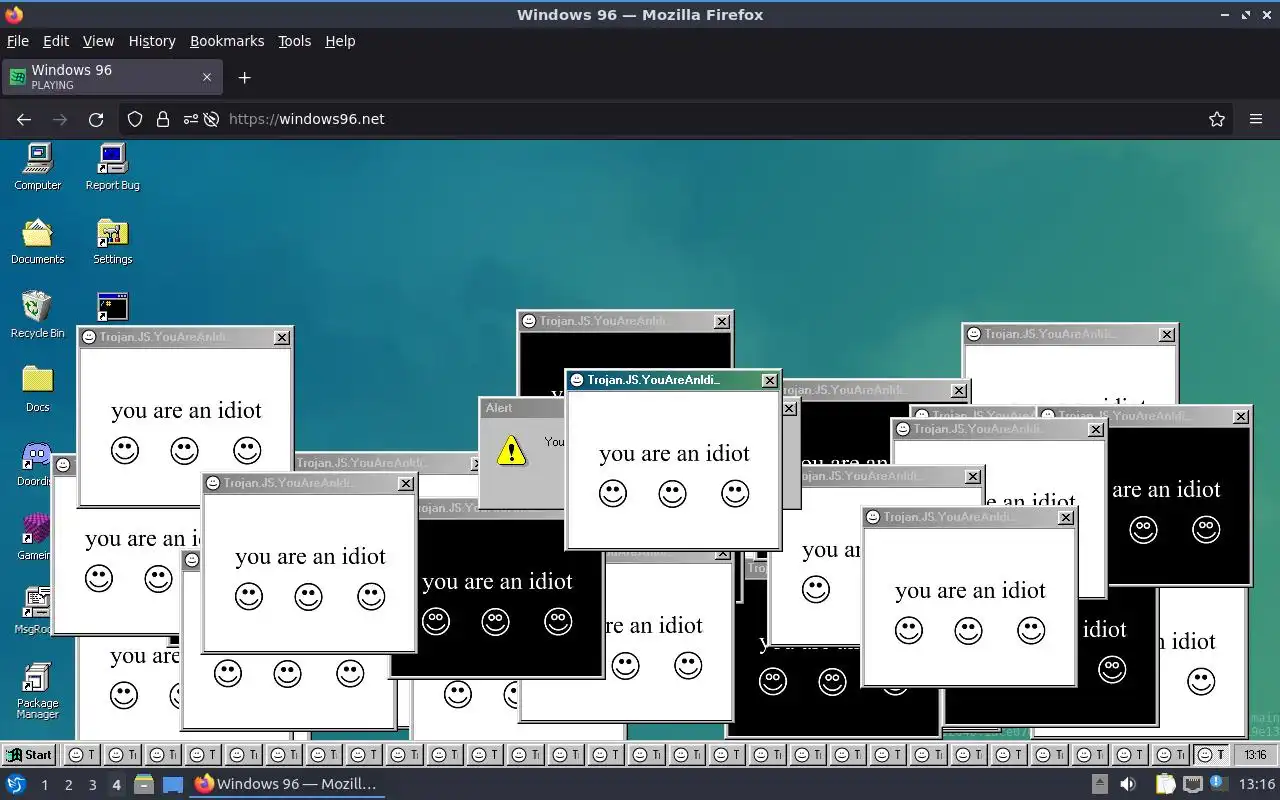1280x800 pixels.
Task: Open the Bookmarks menu
Action: pos(227,41)
